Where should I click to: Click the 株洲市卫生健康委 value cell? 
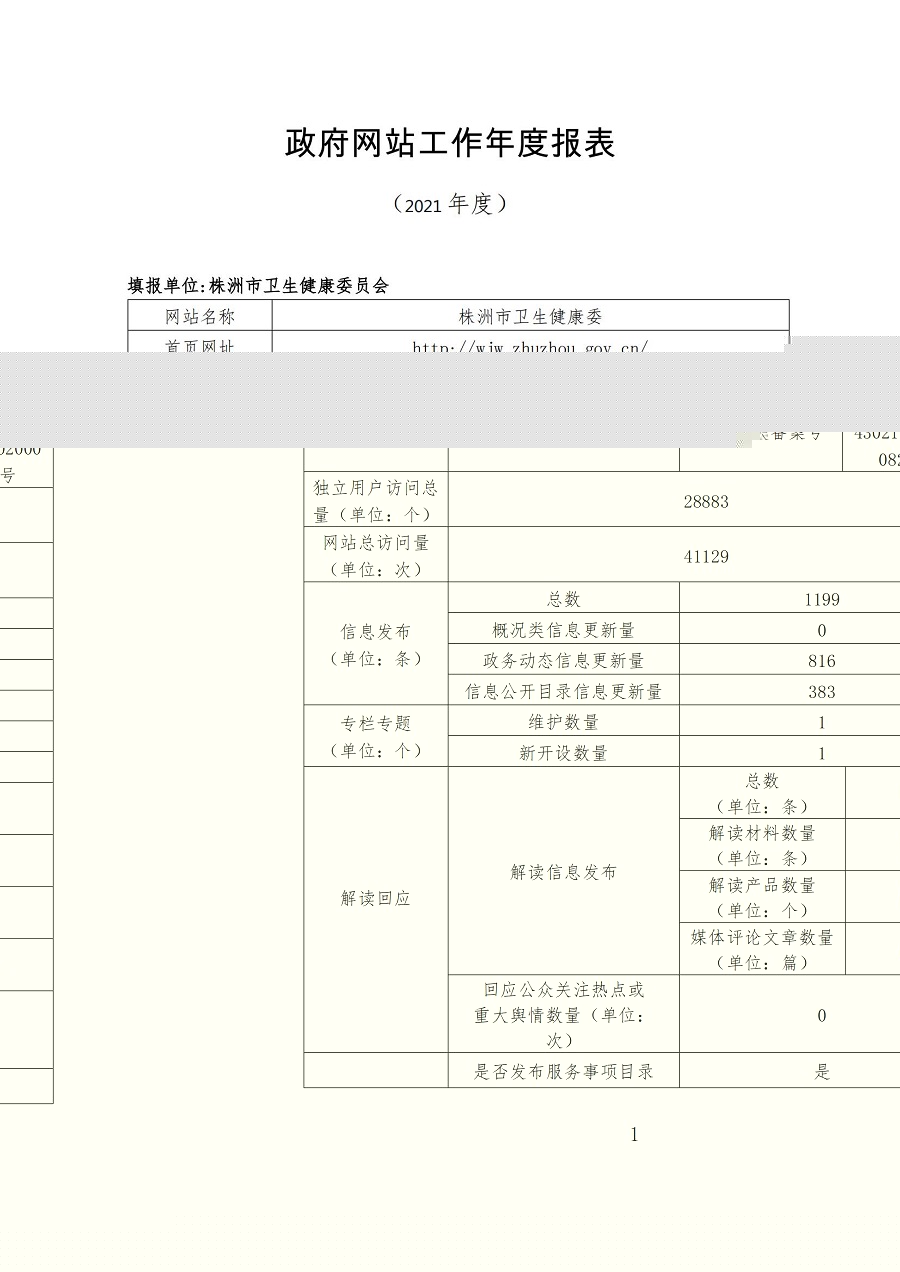coord(530,317)
